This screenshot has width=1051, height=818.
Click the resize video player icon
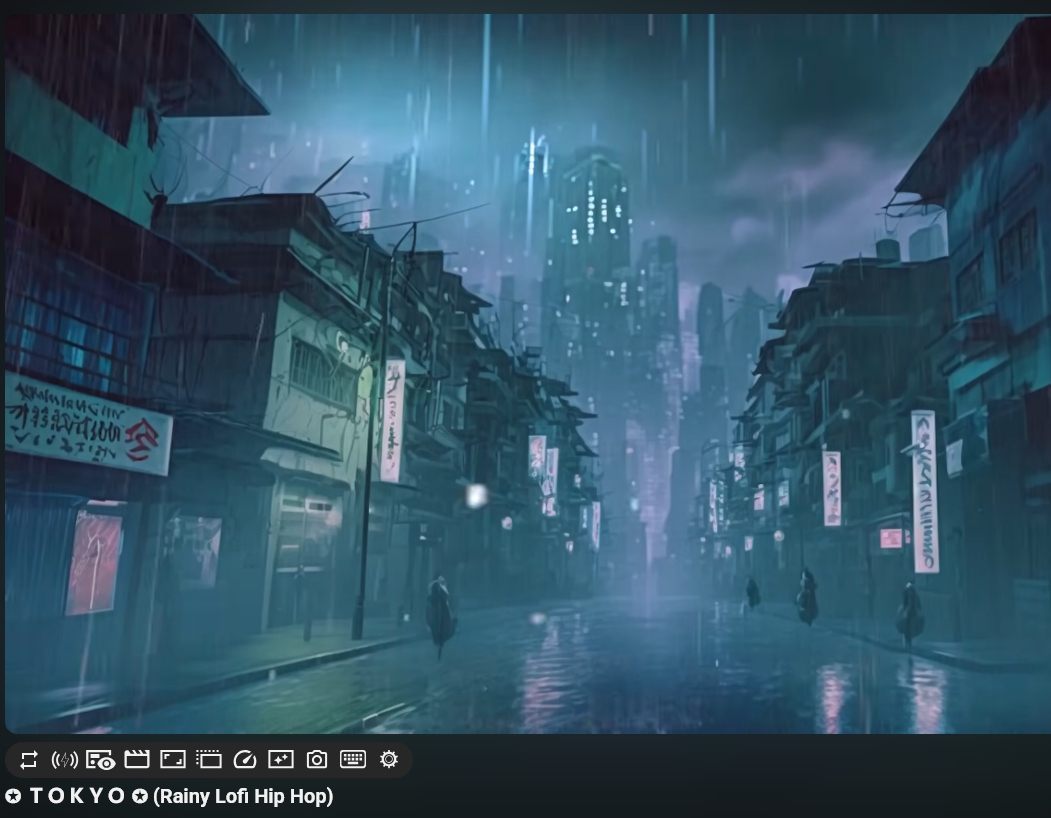tap(173, 760)
